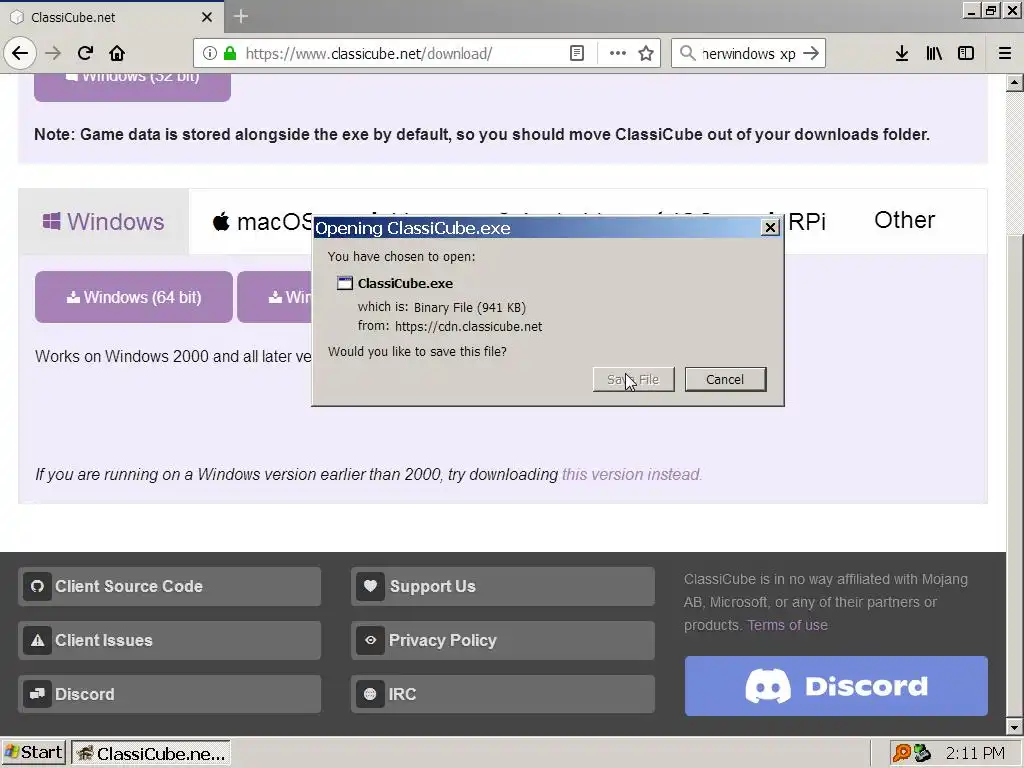Click page scrollbar up arrow

click(1014, 83)
